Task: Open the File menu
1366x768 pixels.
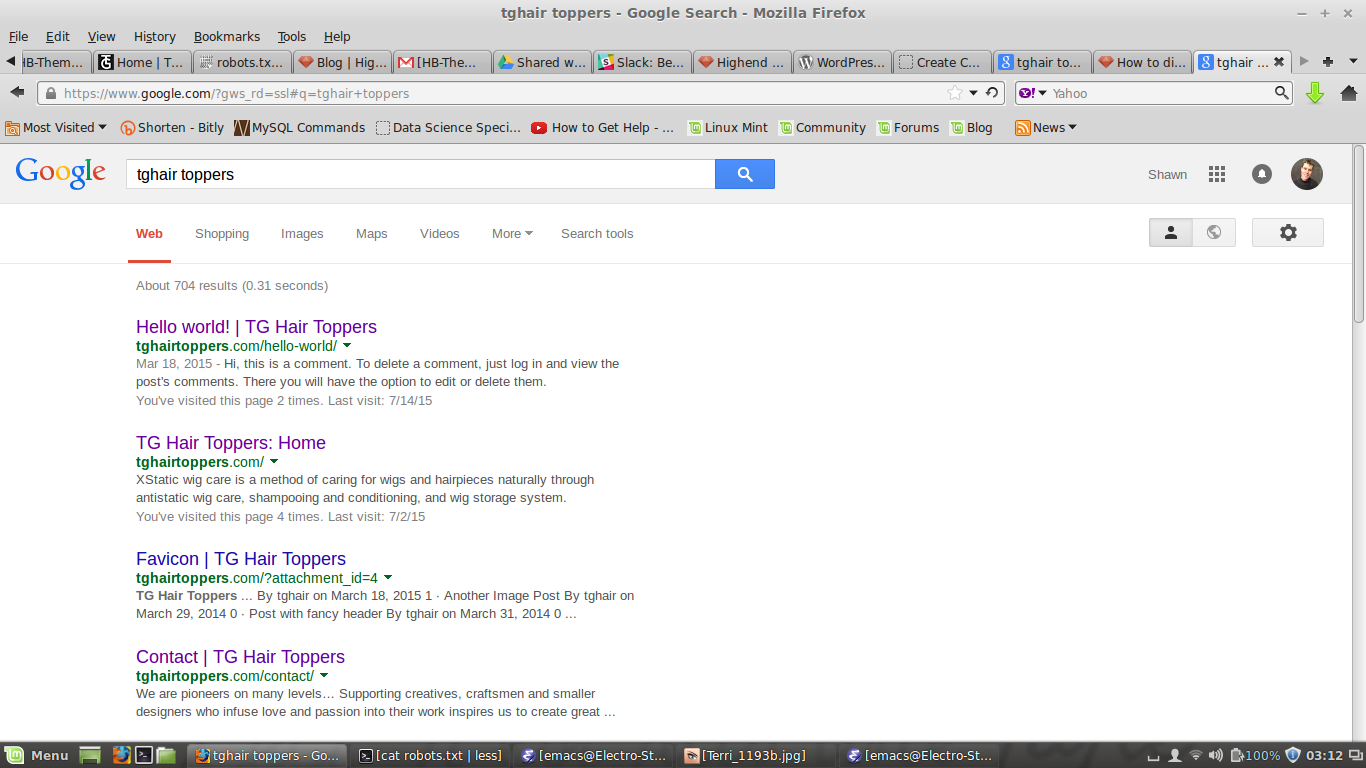Action: click(18, 36)
